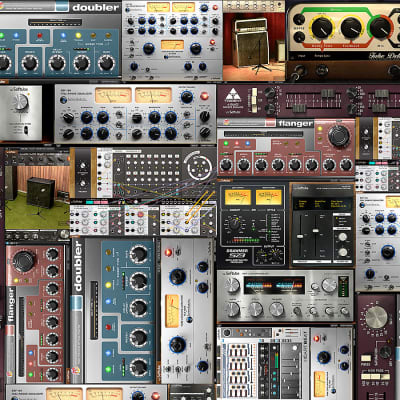The width and height of the screenshot is (400, 400).
Task: Toggle the green LED on vertical flanger
Action: pyautogui.click(x=31, y=374)
